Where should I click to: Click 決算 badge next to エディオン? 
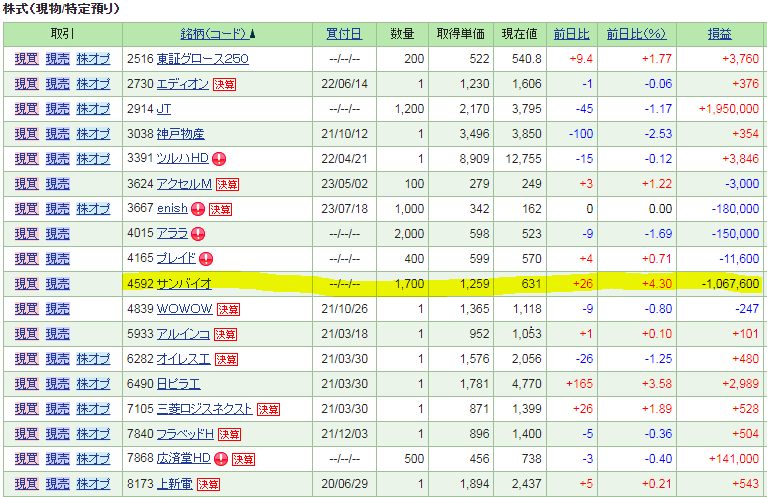225,85
